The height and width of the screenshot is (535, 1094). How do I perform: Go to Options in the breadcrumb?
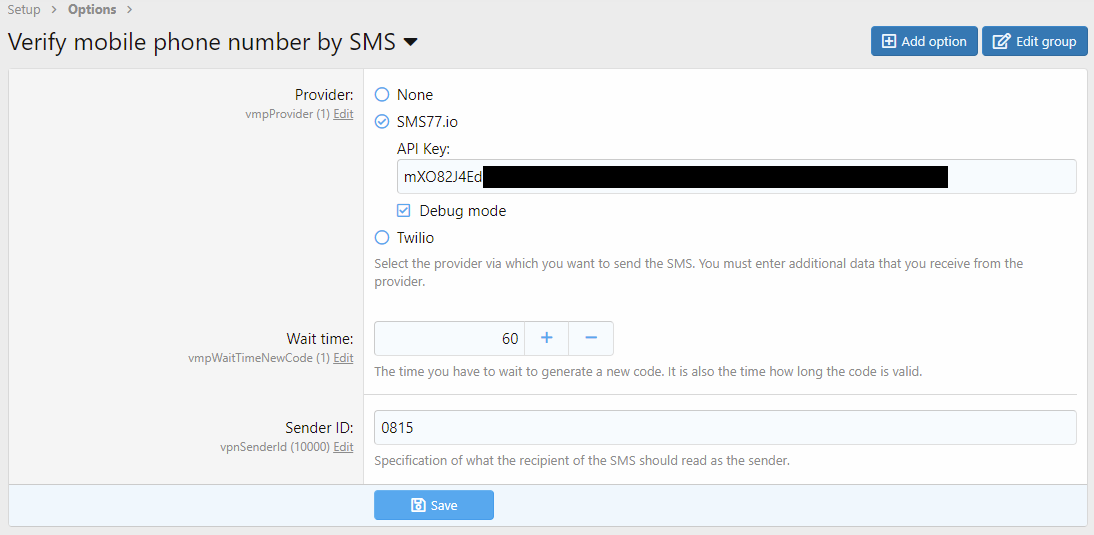(x=92, y=10)
